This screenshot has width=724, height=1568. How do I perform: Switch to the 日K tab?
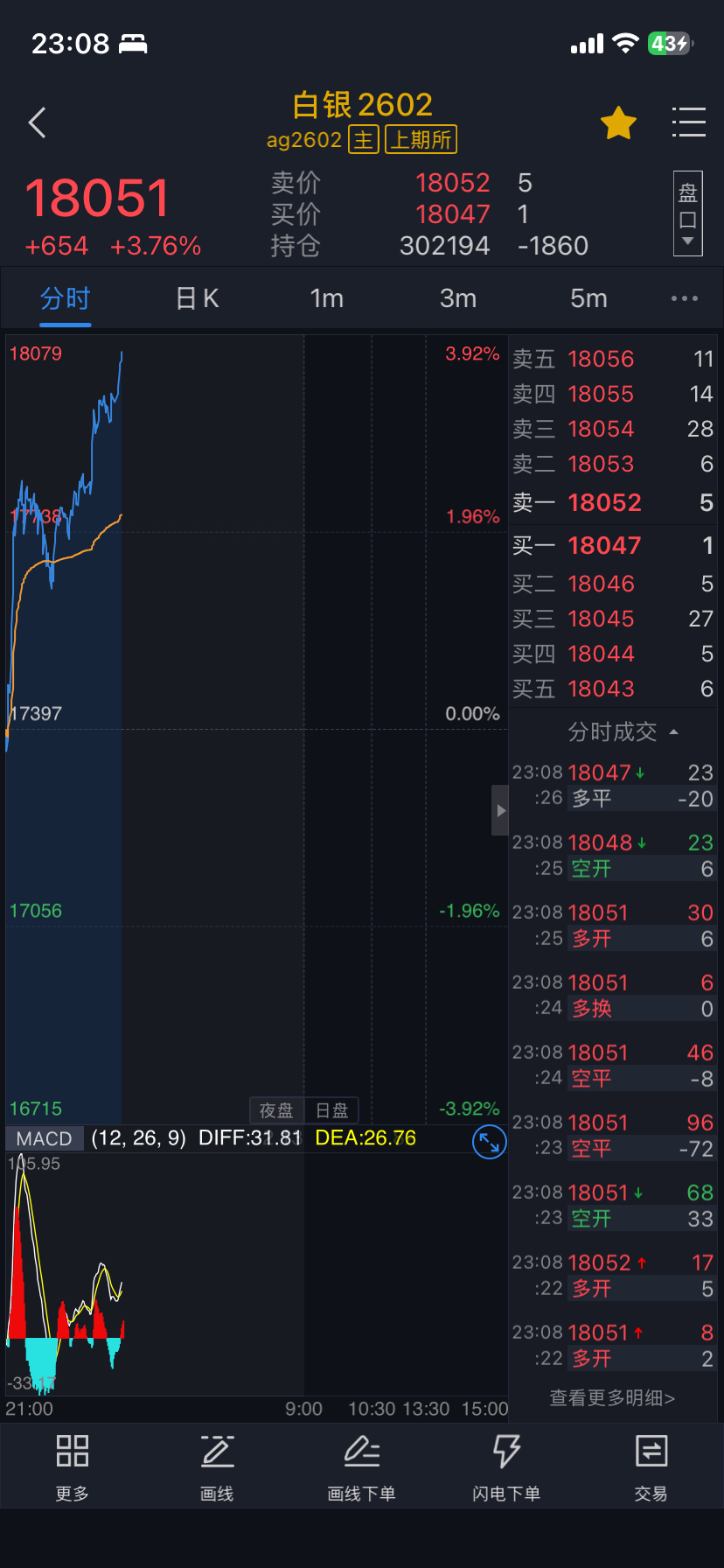tap(197, 299)
